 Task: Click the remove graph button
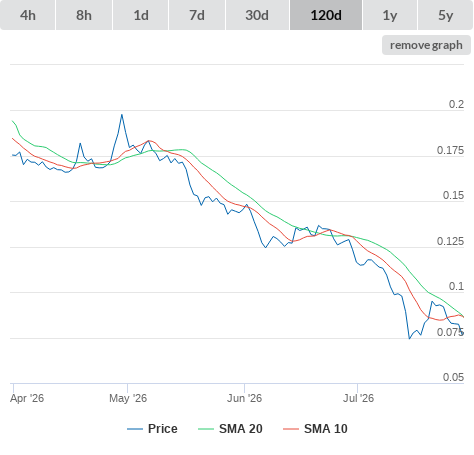point(426,45)
